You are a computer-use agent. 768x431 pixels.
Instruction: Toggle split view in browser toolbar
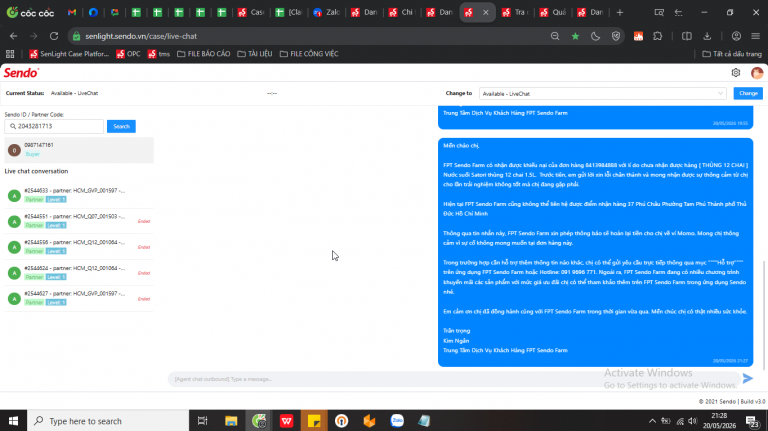[687, 36]
